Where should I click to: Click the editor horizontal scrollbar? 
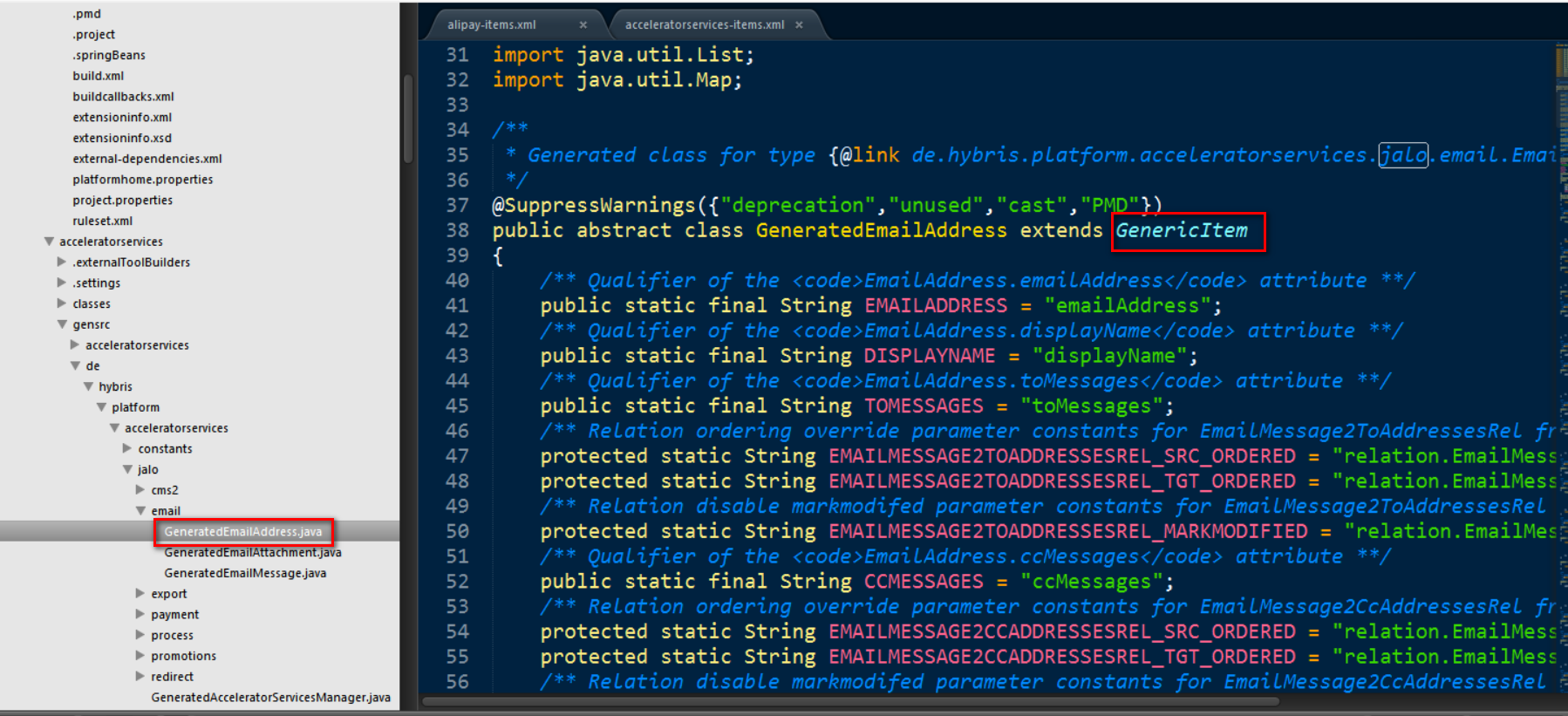[x=850, y=700]
